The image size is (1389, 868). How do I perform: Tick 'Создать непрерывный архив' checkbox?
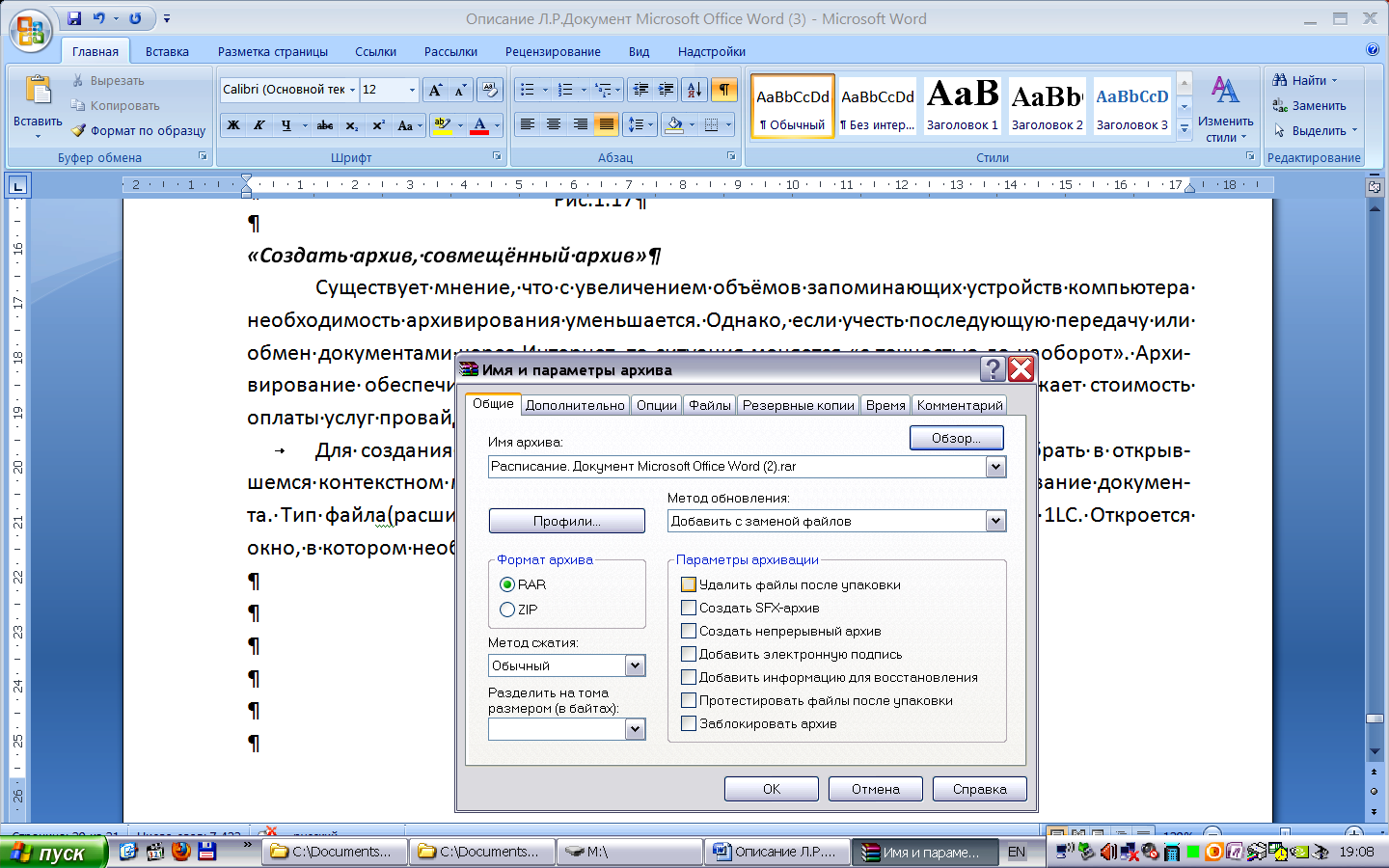[689, 631]
